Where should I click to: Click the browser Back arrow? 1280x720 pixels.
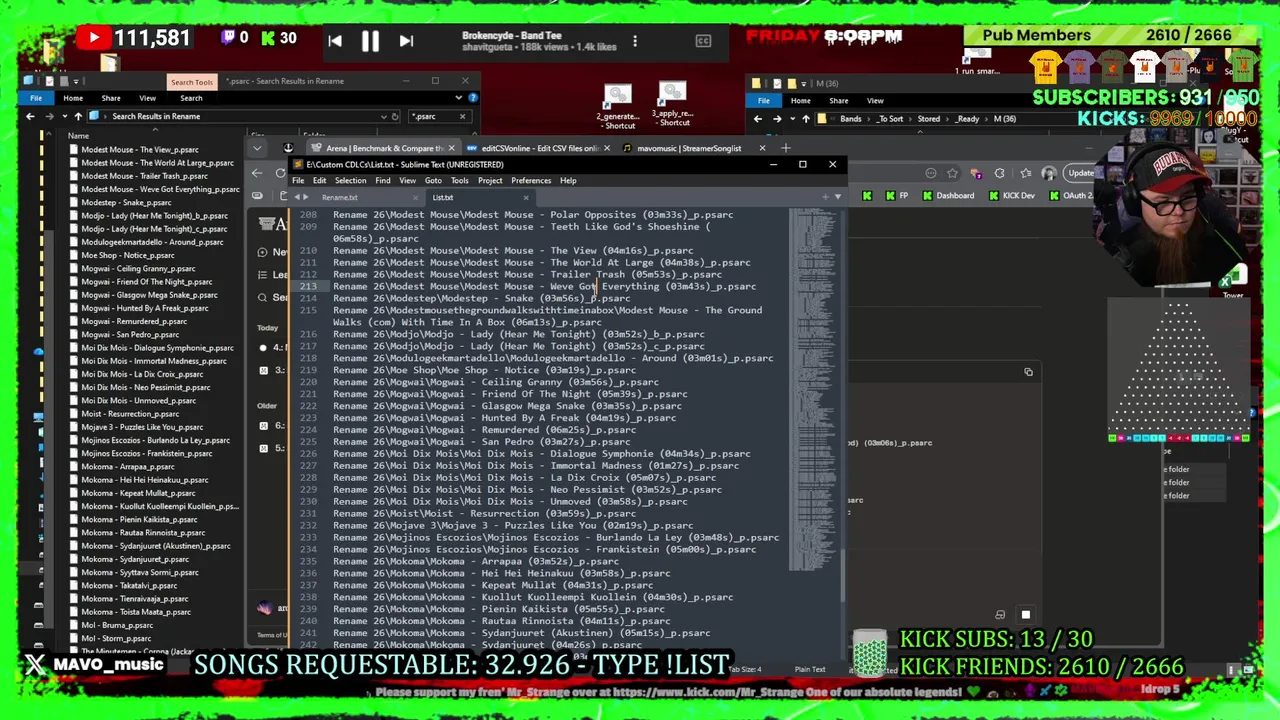(x=257, y=173)
